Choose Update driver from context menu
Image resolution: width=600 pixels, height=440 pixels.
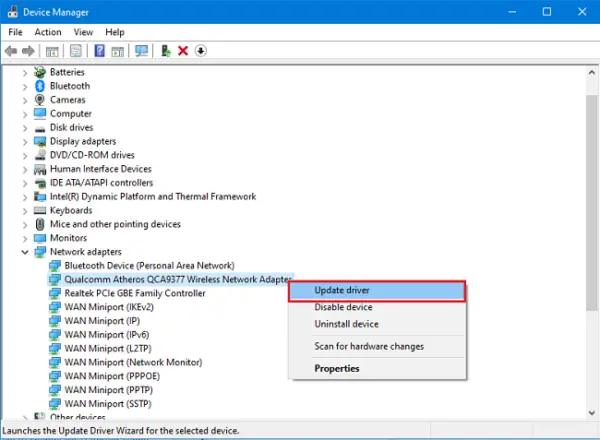377,291
